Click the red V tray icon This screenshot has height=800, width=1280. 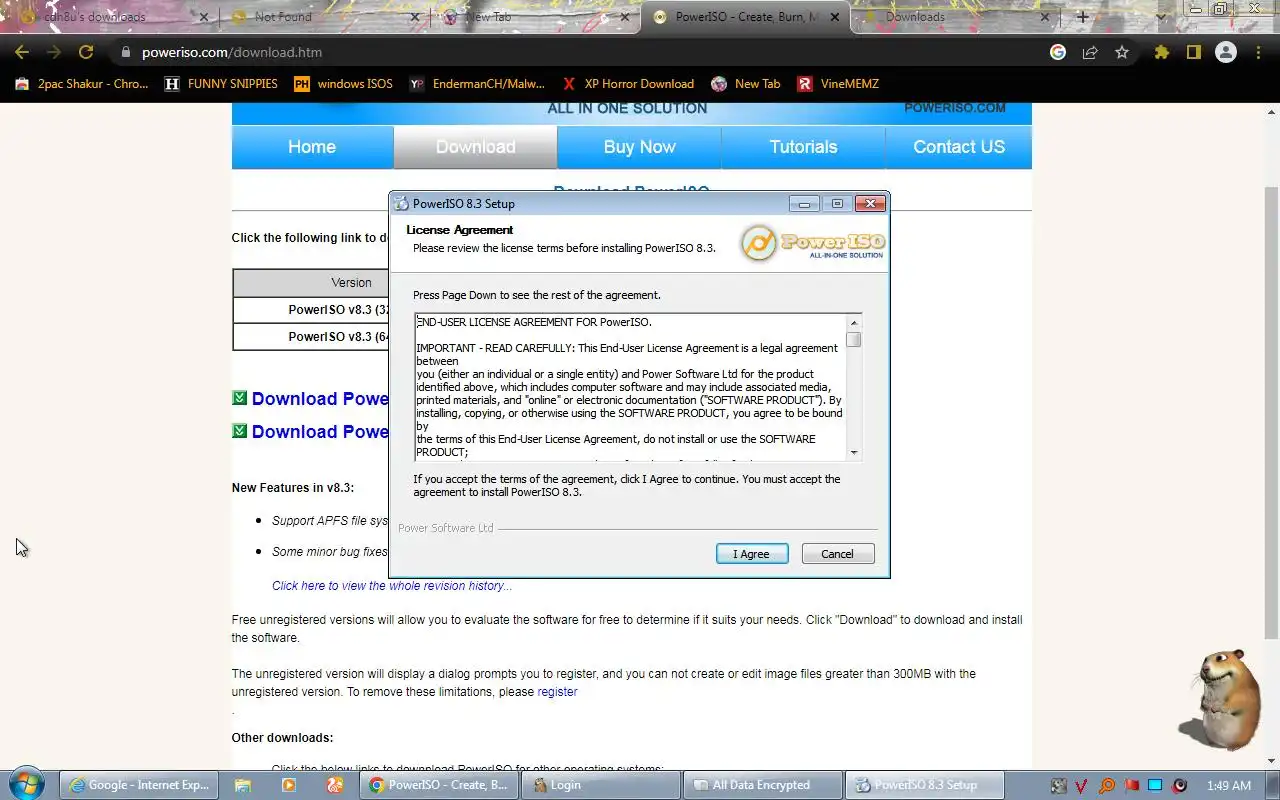tap(1082, 786)
